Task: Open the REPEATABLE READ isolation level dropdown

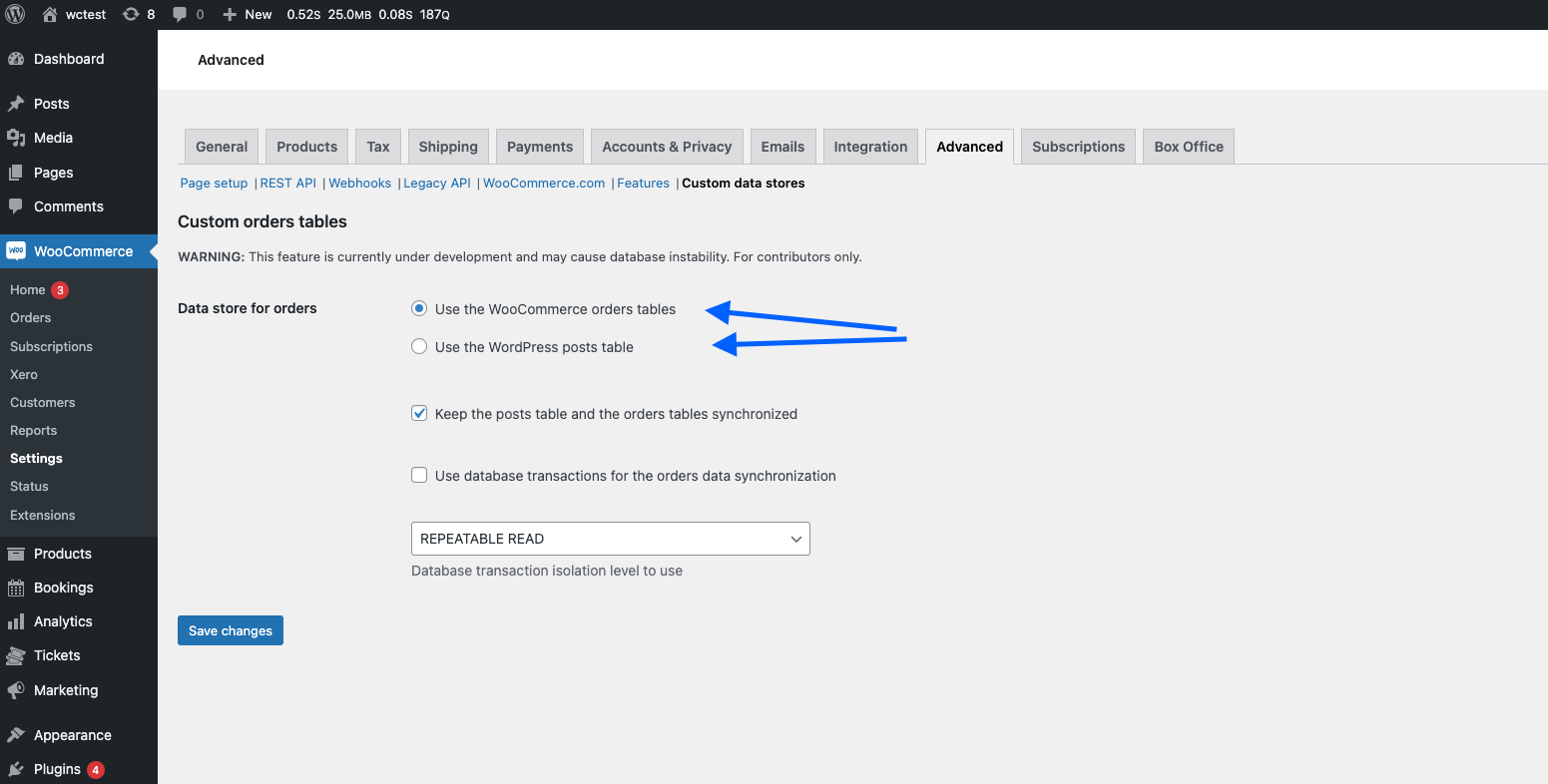Action: click(610, 538)
